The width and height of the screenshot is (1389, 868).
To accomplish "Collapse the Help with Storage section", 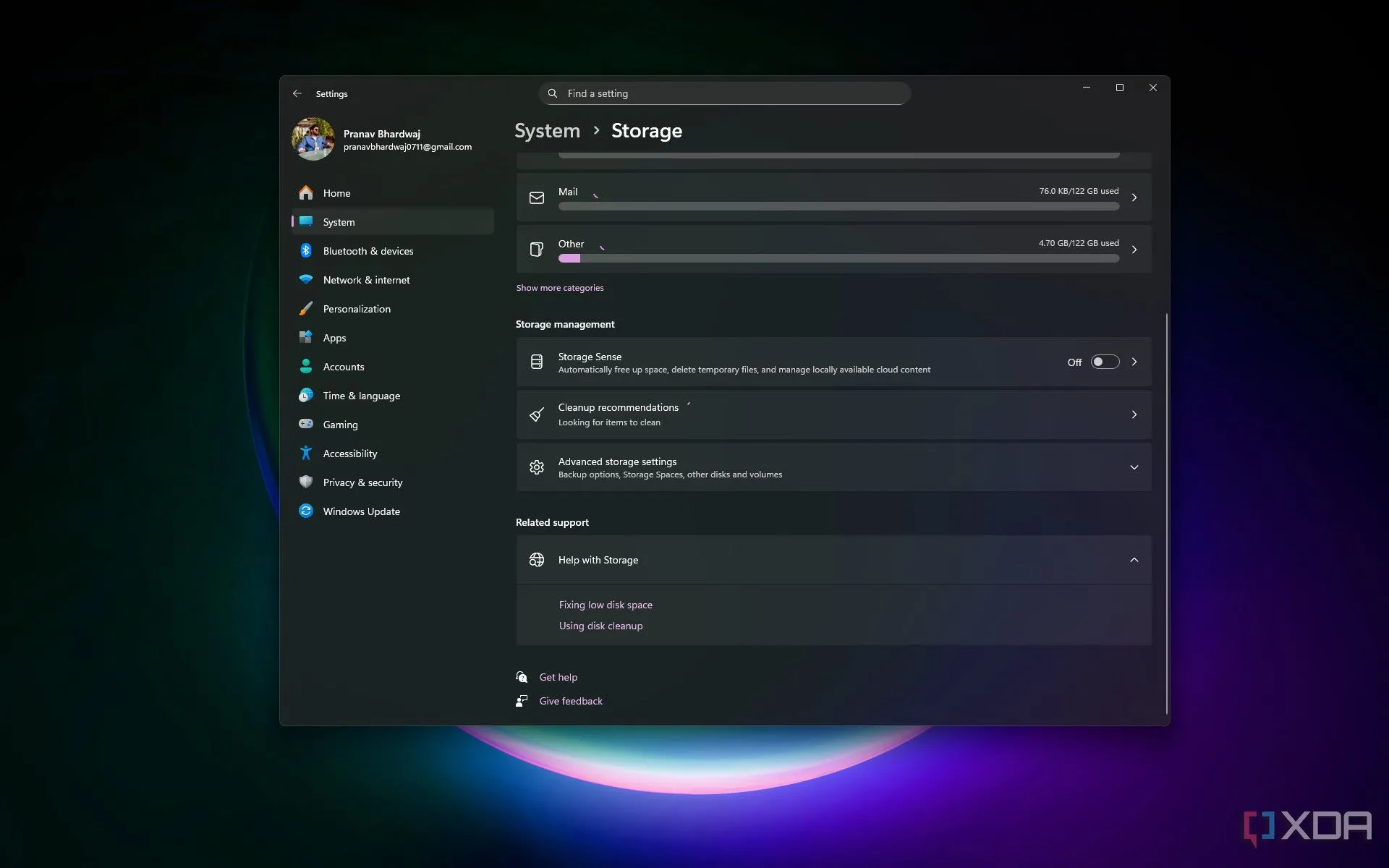I will [1134, 560].
